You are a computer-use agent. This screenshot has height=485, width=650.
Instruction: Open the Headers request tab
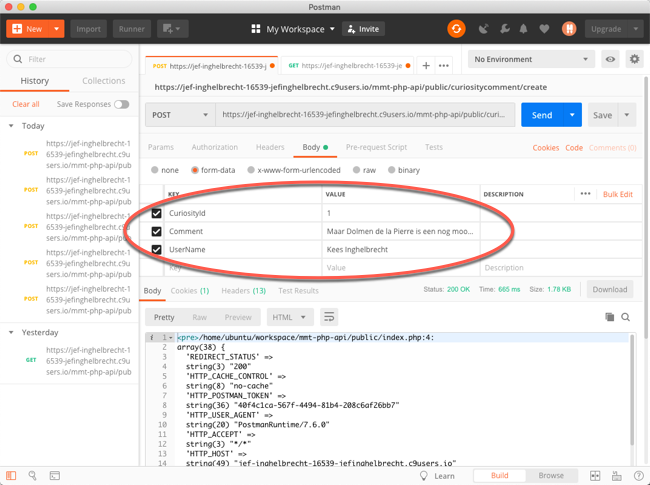click(x=270, y=147)
